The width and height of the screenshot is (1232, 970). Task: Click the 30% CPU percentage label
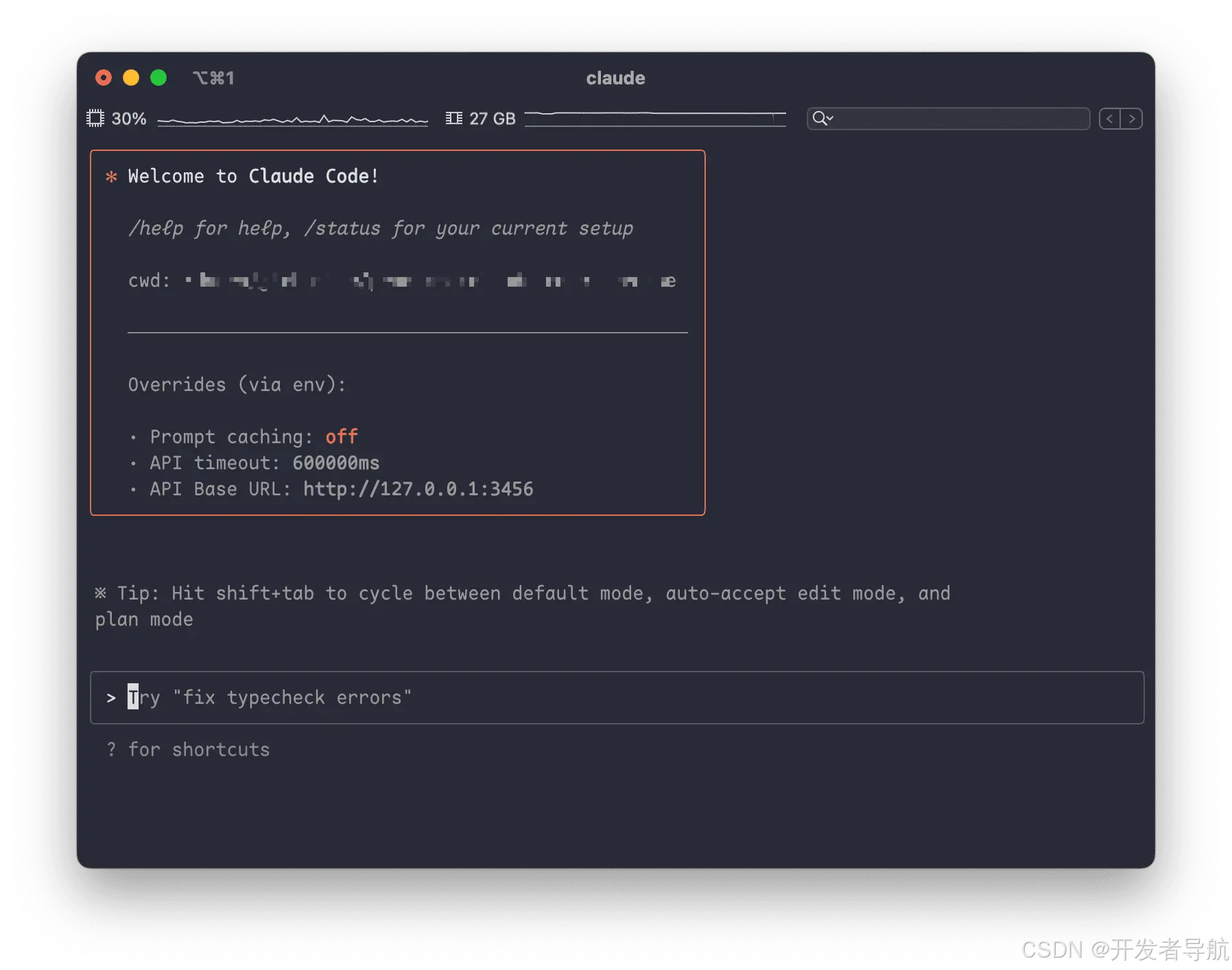click(x=128, y=118)
